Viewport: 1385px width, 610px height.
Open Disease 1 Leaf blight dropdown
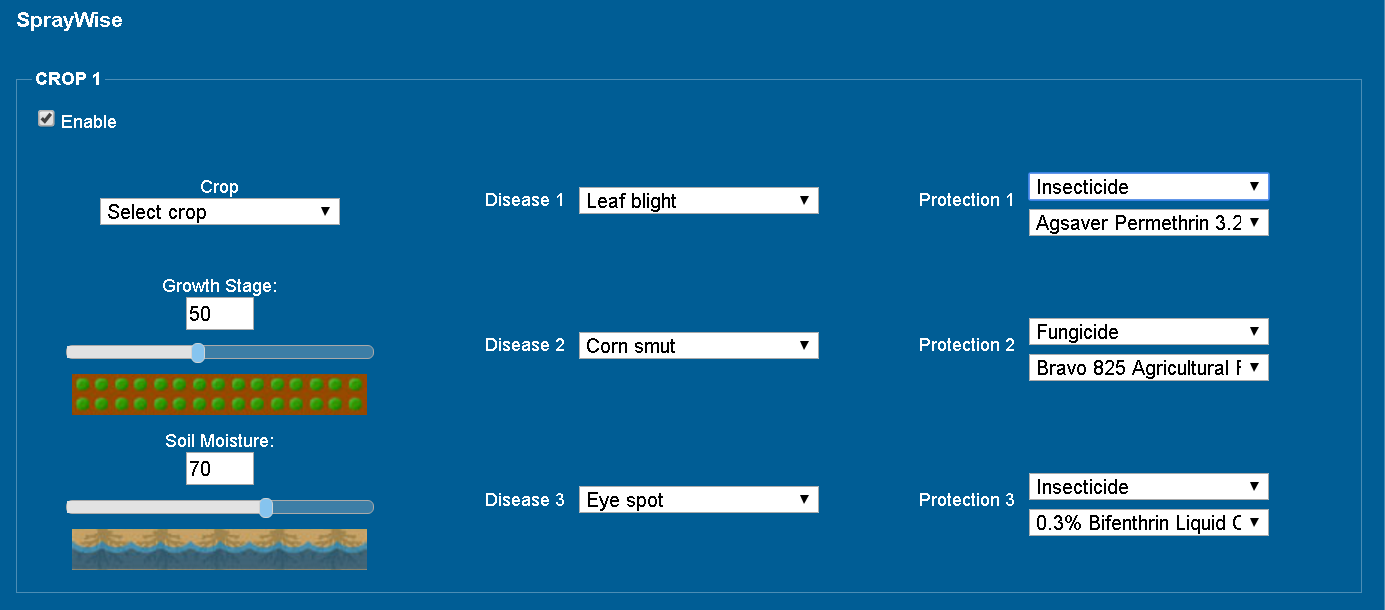click(698, 201)
